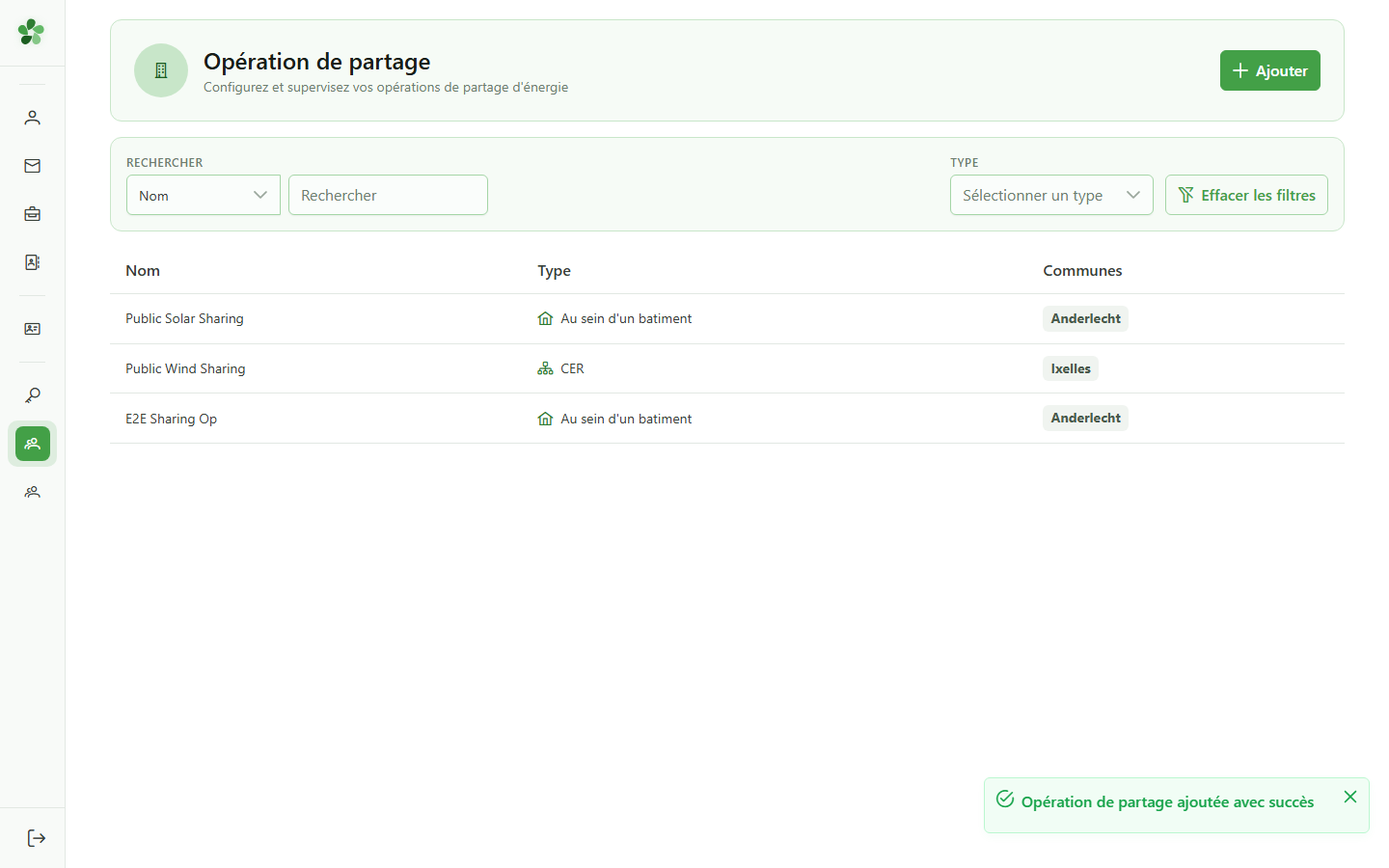Screen dimensions: 1389x868
Task: Click the Type column header
Action: click(555, 271)
